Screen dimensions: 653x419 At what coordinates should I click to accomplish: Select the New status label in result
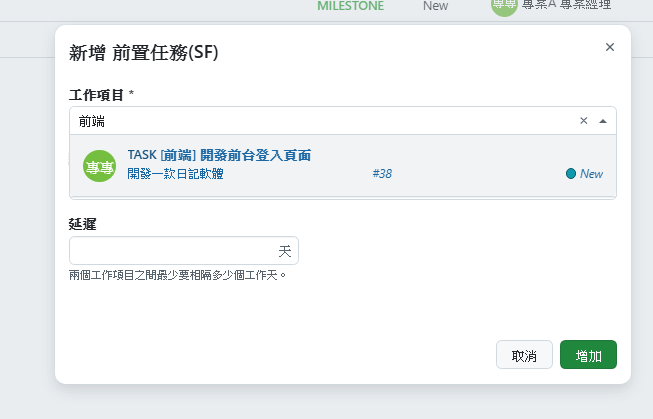[x=591, y=174]
